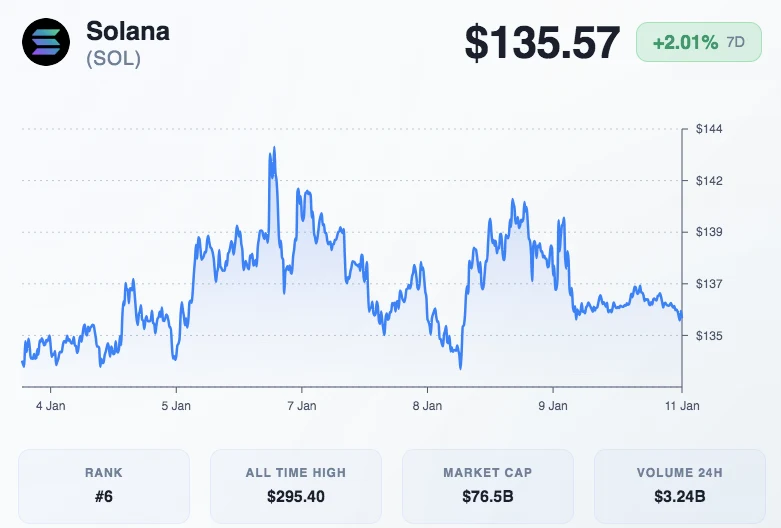Image resolution: width=781 pixels, height=528 pixels.
Task: Click the $135 price axis label
Action: click(x=709, y=336)
